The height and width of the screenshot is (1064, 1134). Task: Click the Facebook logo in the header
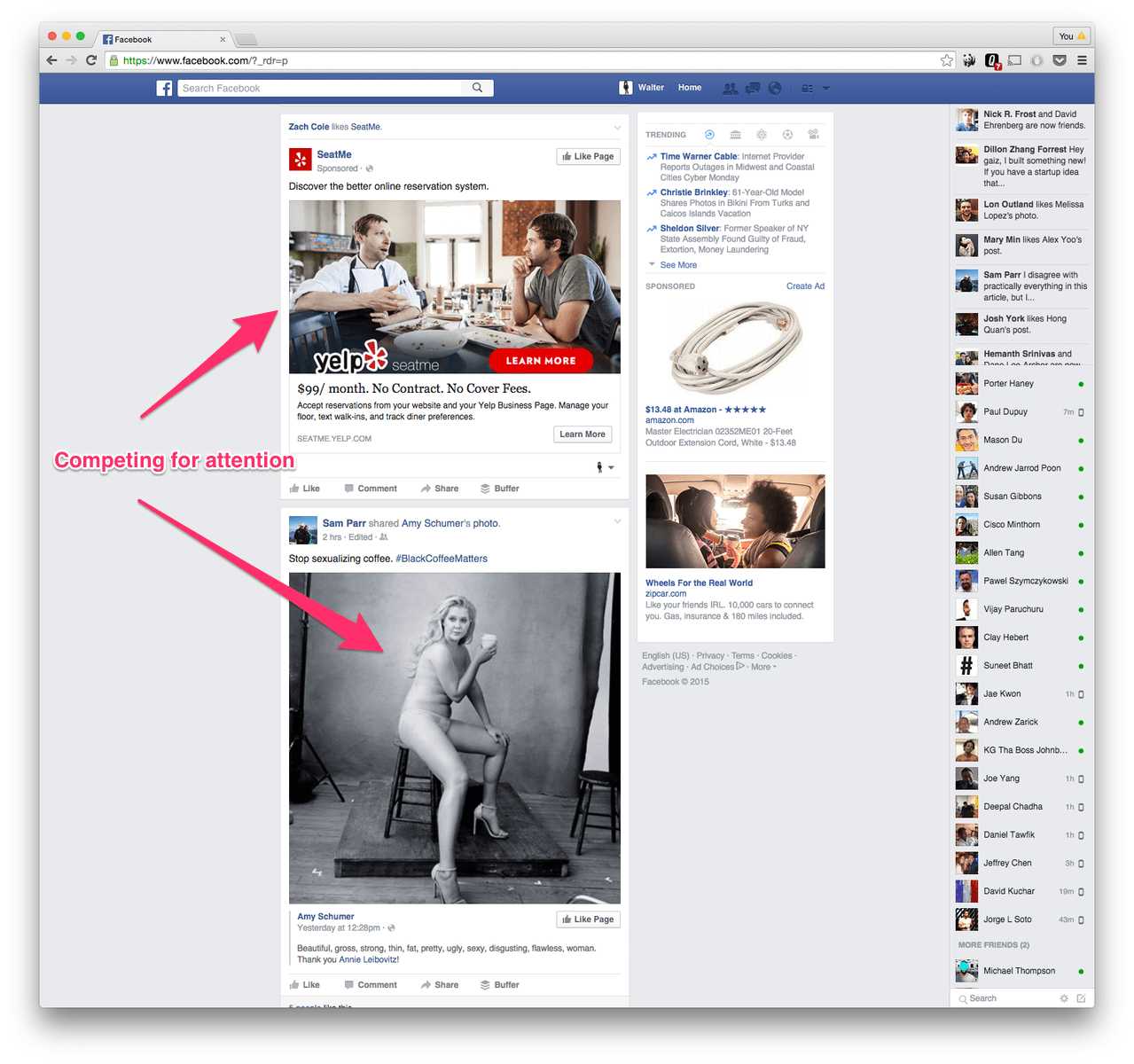click(165, 88)
